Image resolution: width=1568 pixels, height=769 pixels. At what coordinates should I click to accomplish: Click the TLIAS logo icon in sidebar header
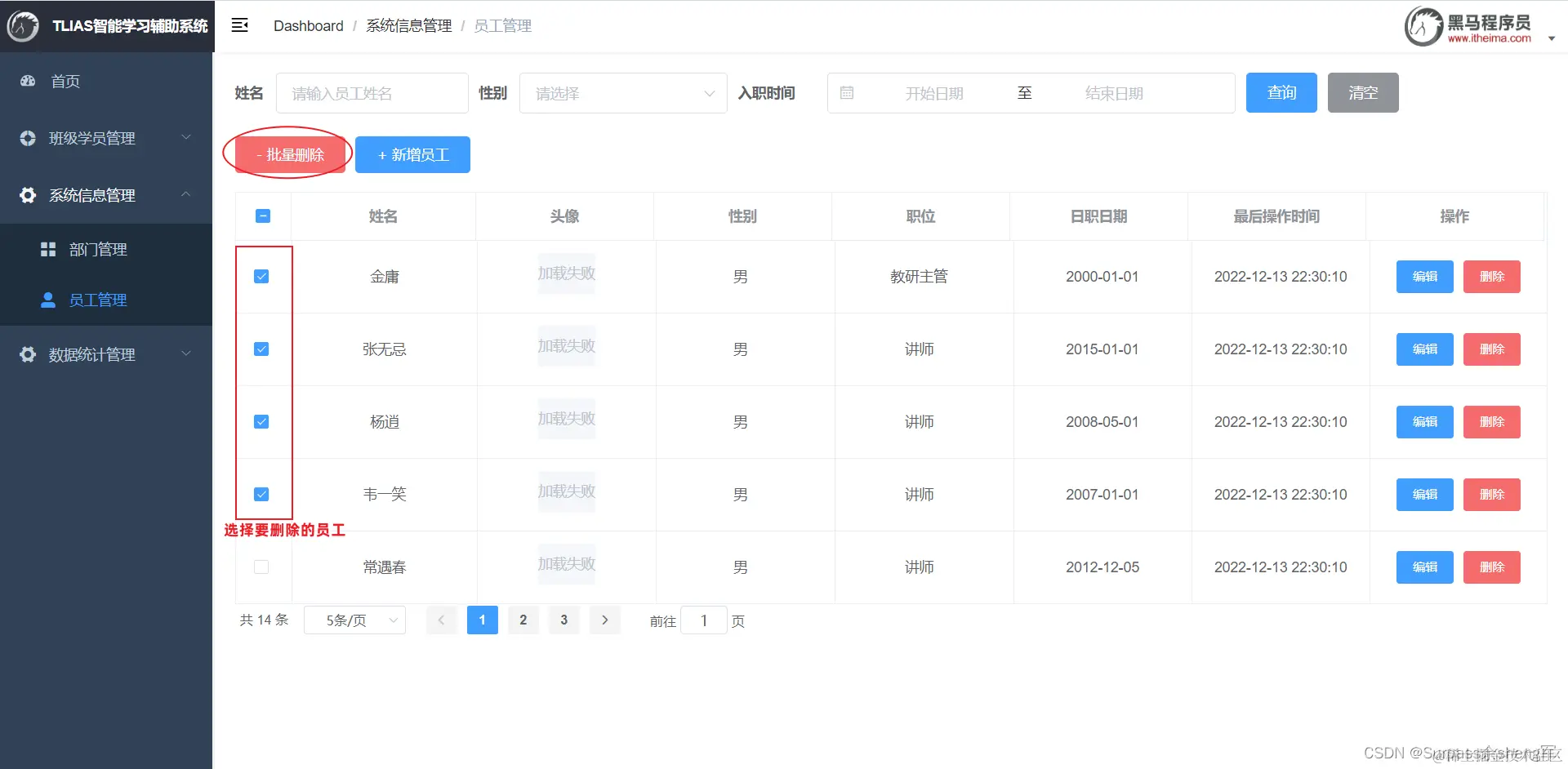[23, 26]
